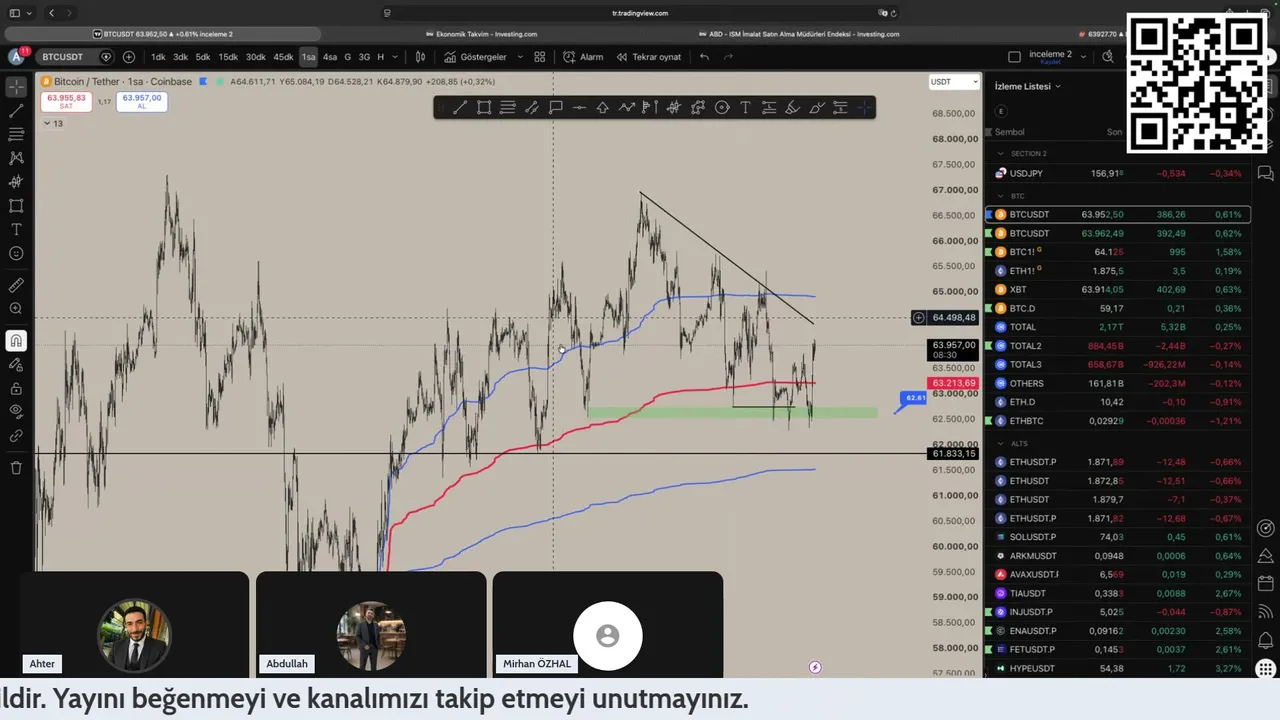The height and width of the screenshot is (720, 1280).
Task: Switch to BTCUSDT inceleme 2 browser tab
Action: [x=165, y=34]
